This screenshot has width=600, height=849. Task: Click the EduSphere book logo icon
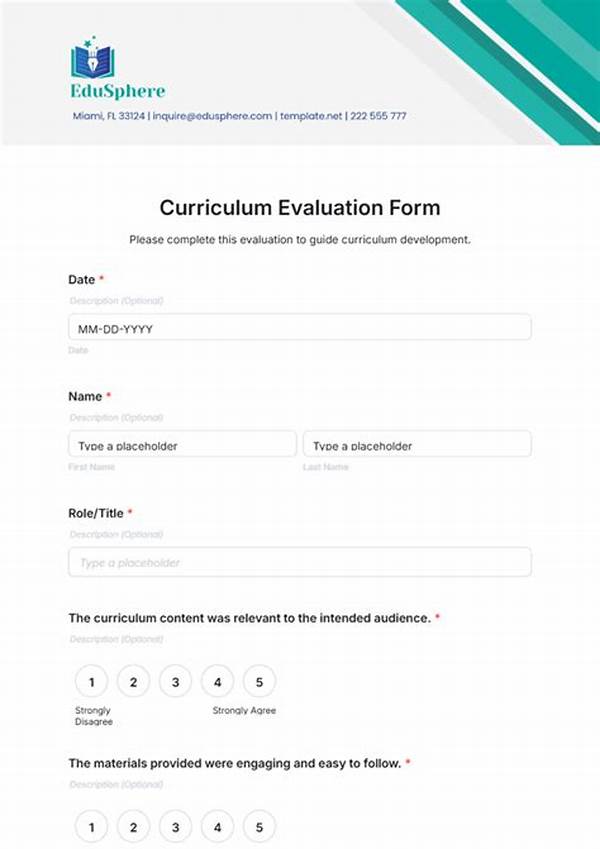click(x=93, y=59)
